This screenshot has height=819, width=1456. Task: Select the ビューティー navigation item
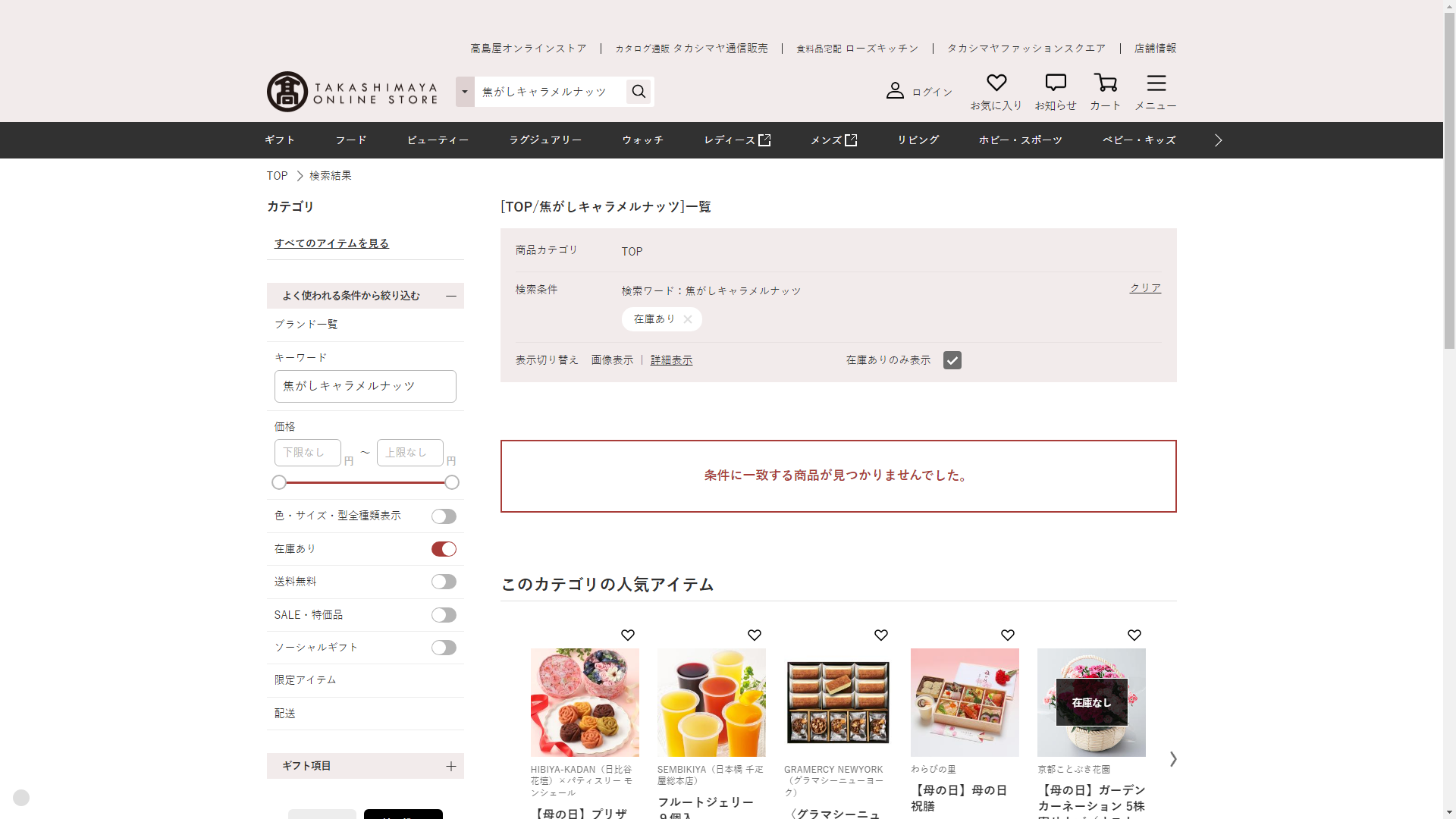click(x=438, y=140)
